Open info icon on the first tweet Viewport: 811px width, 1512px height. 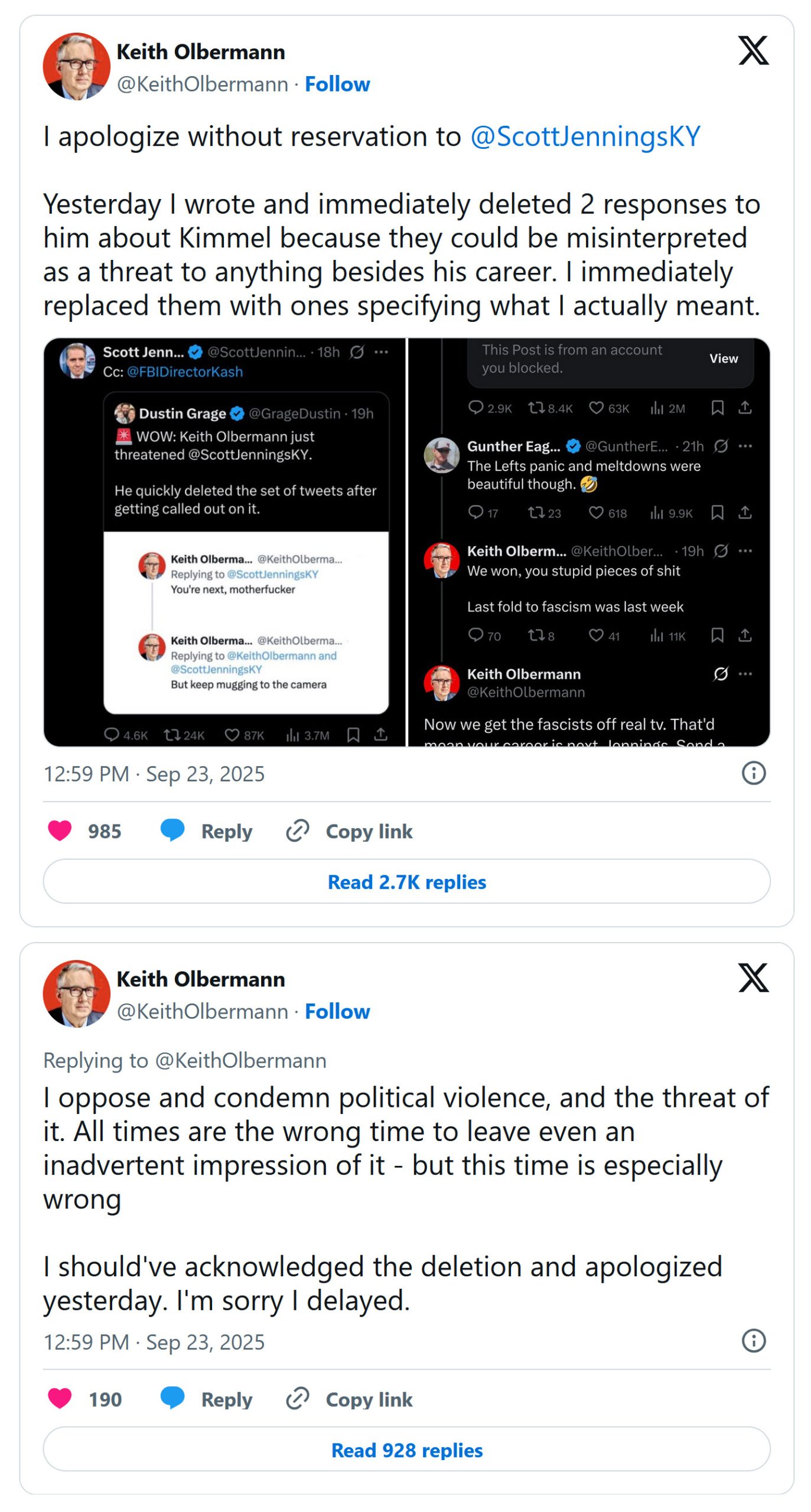click(x=753, y=772)
